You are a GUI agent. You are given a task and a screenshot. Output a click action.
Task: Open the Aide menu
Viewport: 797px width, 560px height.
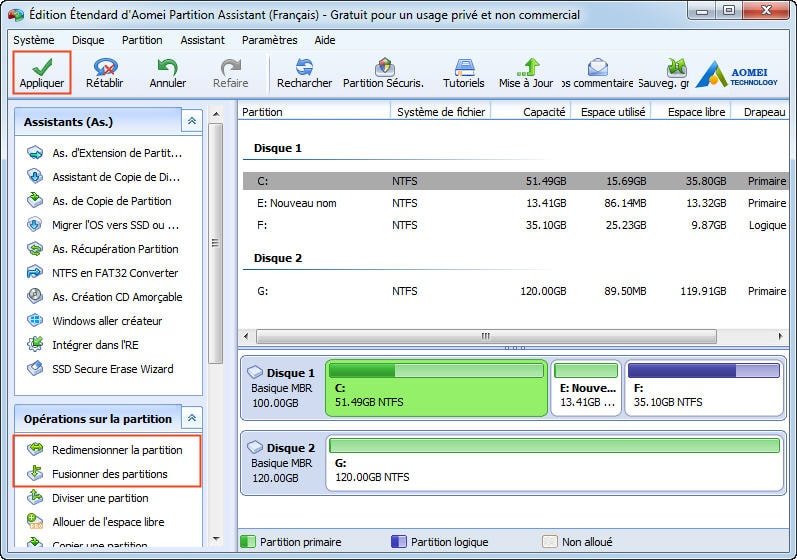324,40
